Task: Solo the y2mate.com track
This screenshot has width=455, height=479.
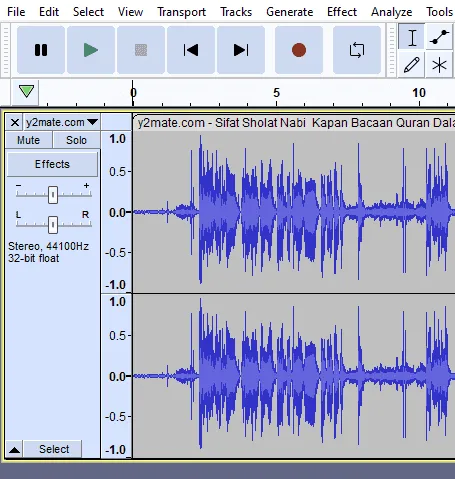Action: 76,140
